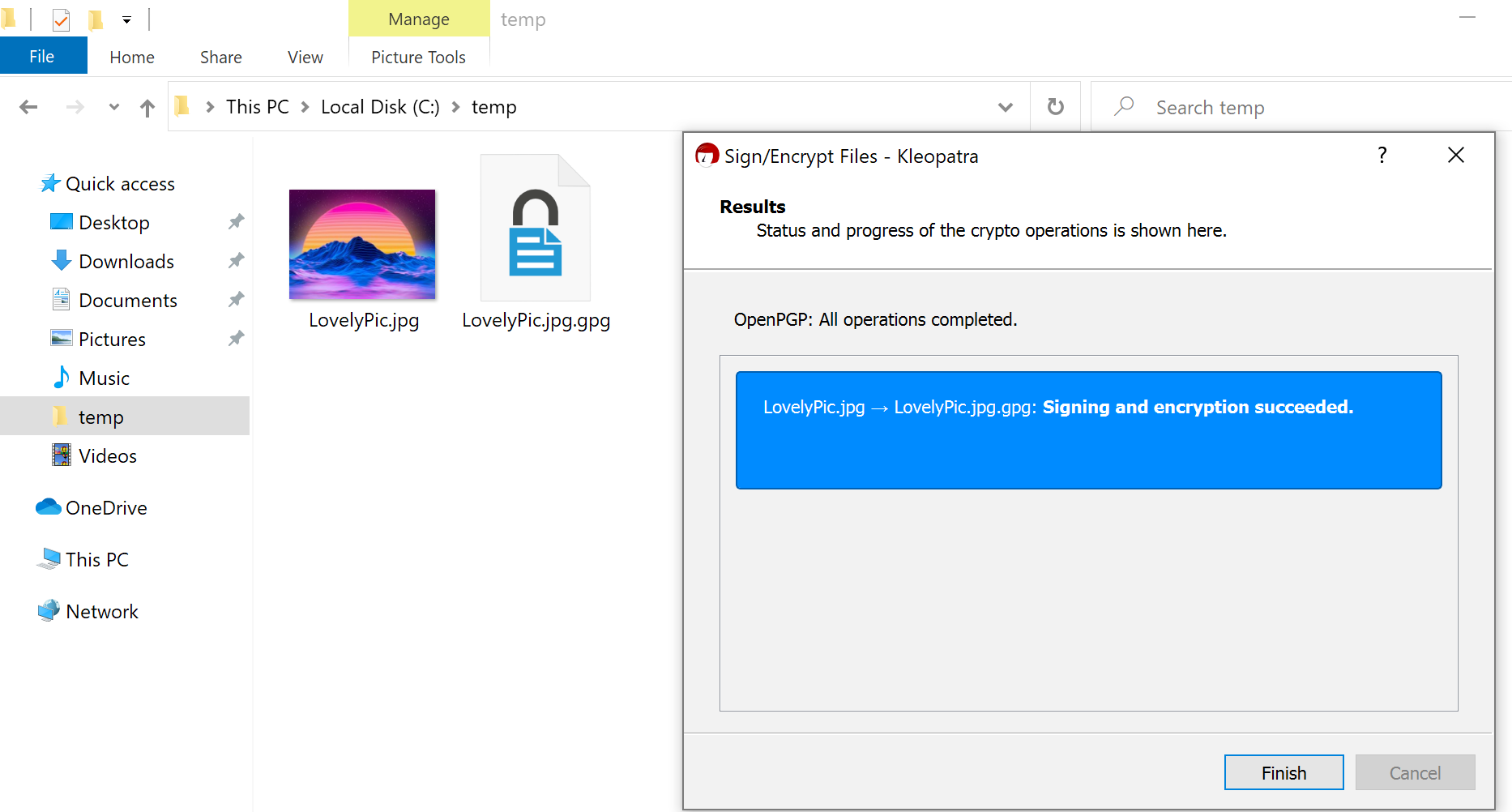This screenshot has width=1512, height=812.
Task: Click the folder icon in address bar
Action: point(182,106)
